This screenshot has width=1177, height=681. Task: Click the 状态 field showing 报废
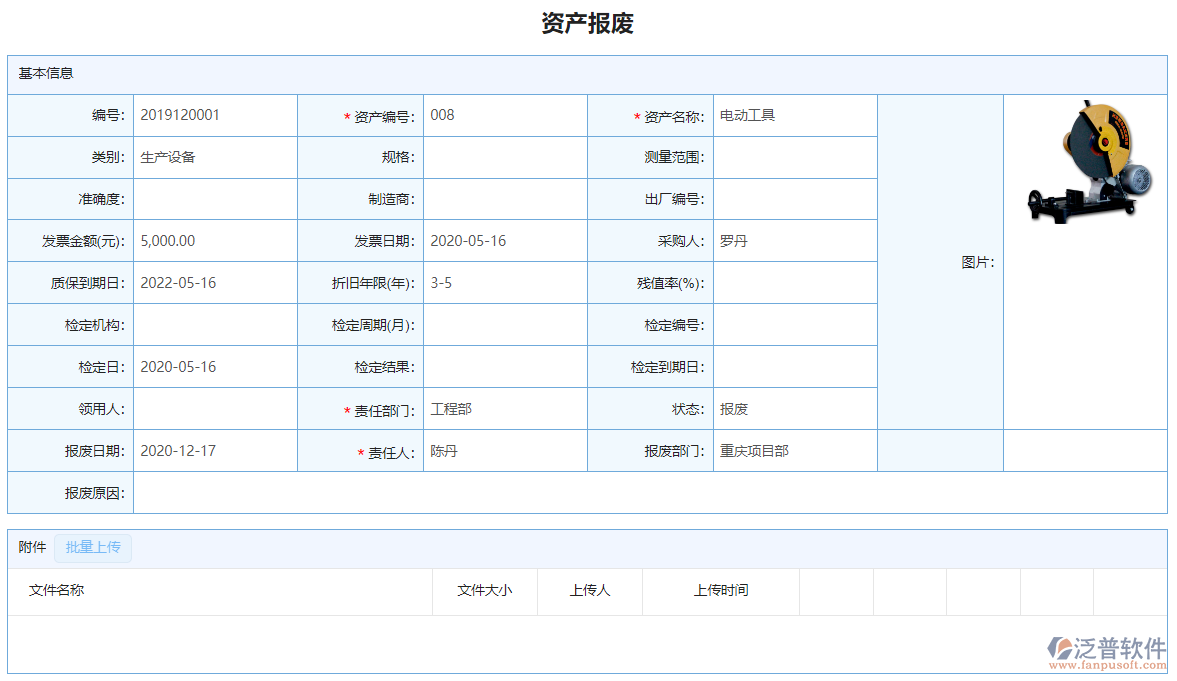tap(794, 409)
